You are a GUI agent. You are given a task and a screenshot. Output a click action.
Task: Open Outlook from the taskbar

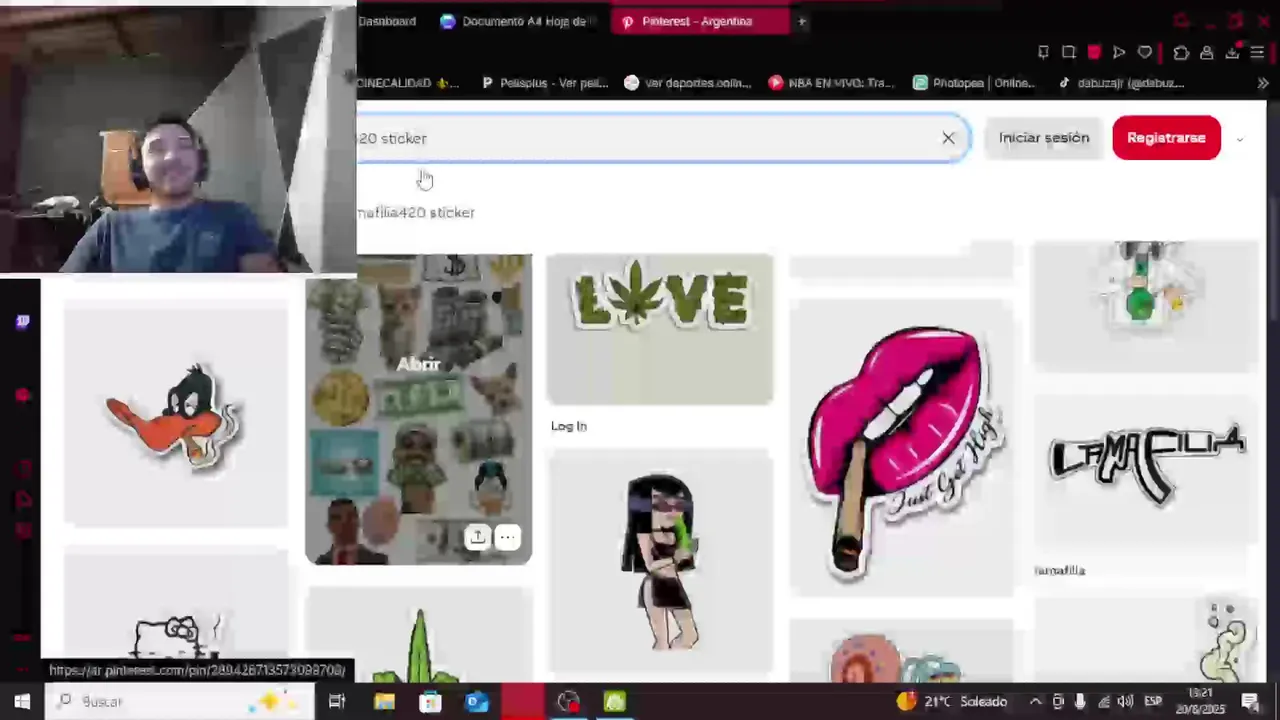point(477,701)
